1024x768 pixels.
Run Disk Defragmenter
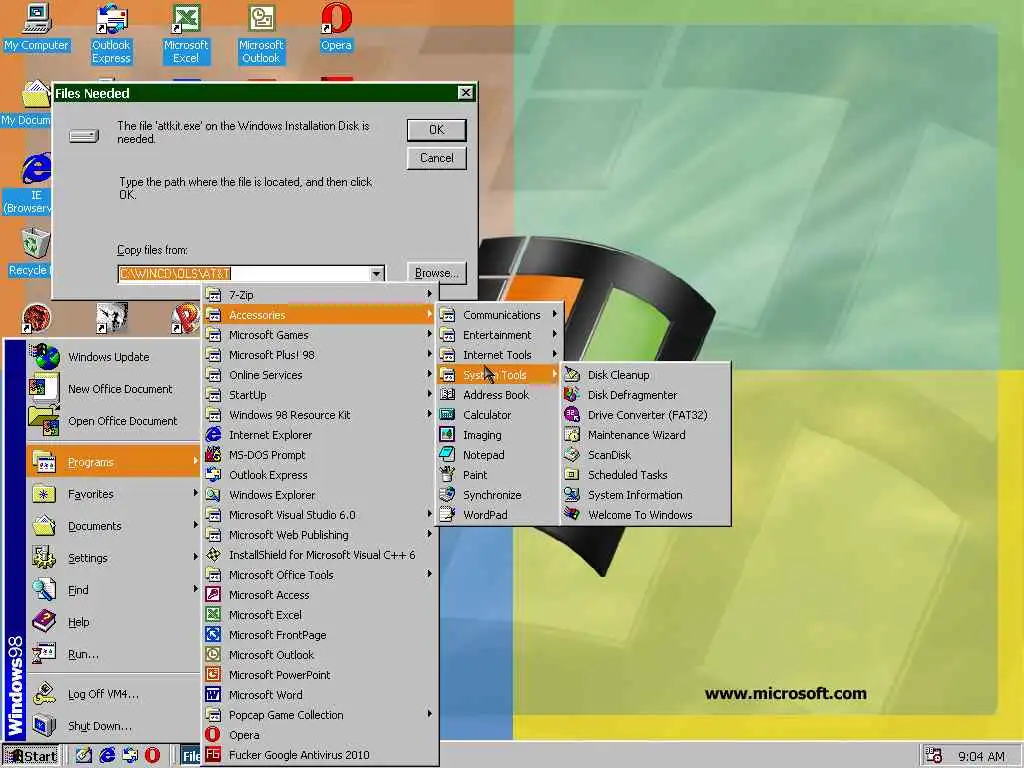click(645, 394)
